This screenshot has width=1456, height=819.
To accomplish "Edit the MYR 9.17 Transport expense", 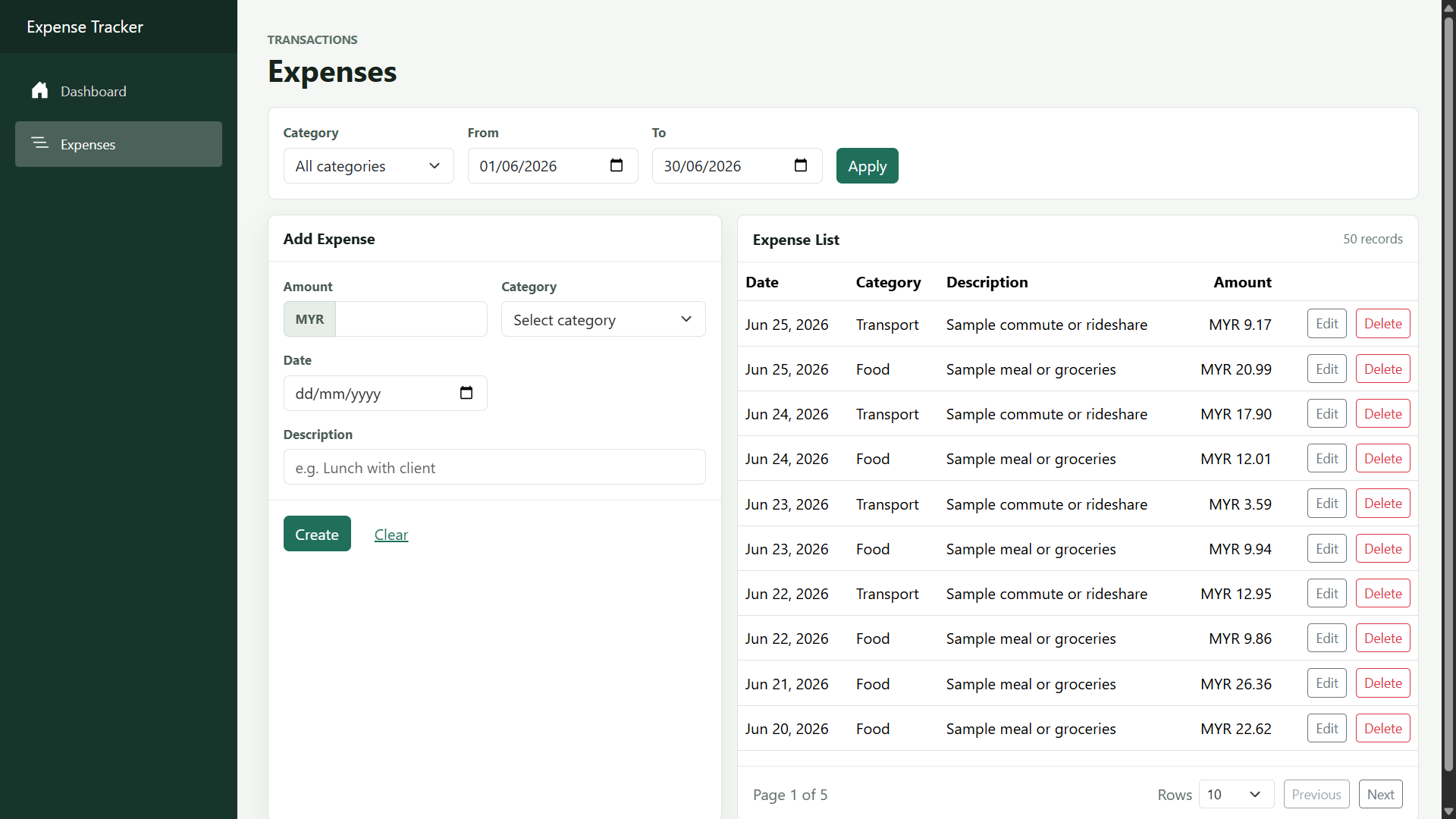I will pyautogui.click(x=1327, y=324).
